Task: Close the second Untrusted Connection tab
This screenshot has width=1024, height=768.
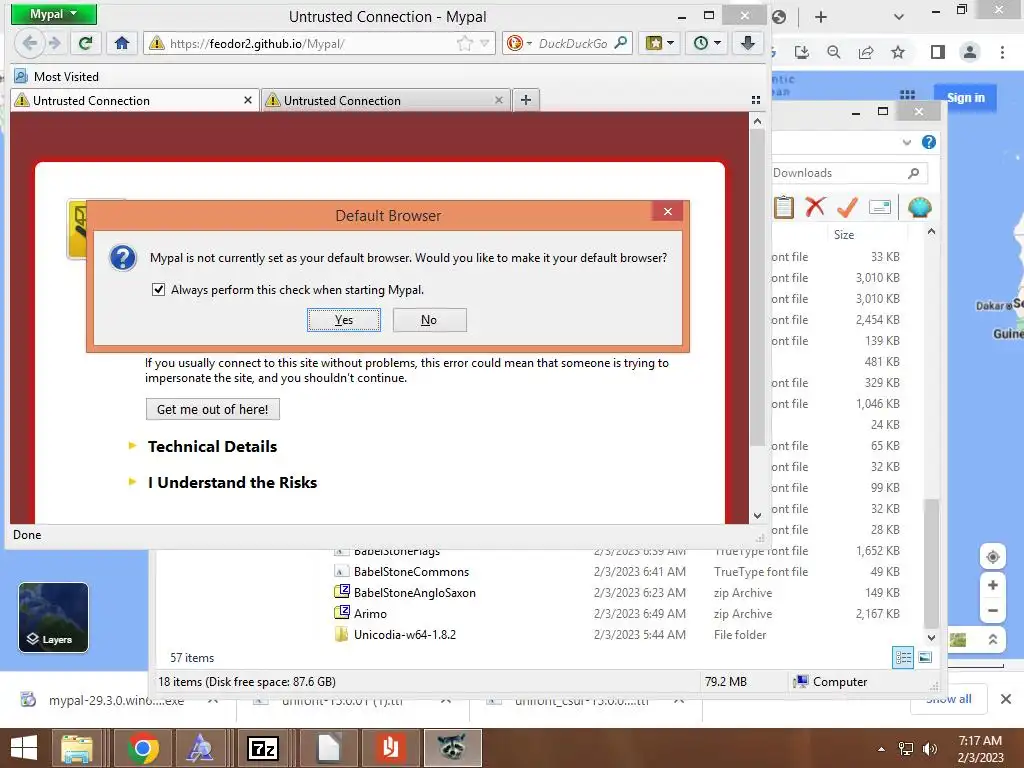Action: click(x=499, y=100)
